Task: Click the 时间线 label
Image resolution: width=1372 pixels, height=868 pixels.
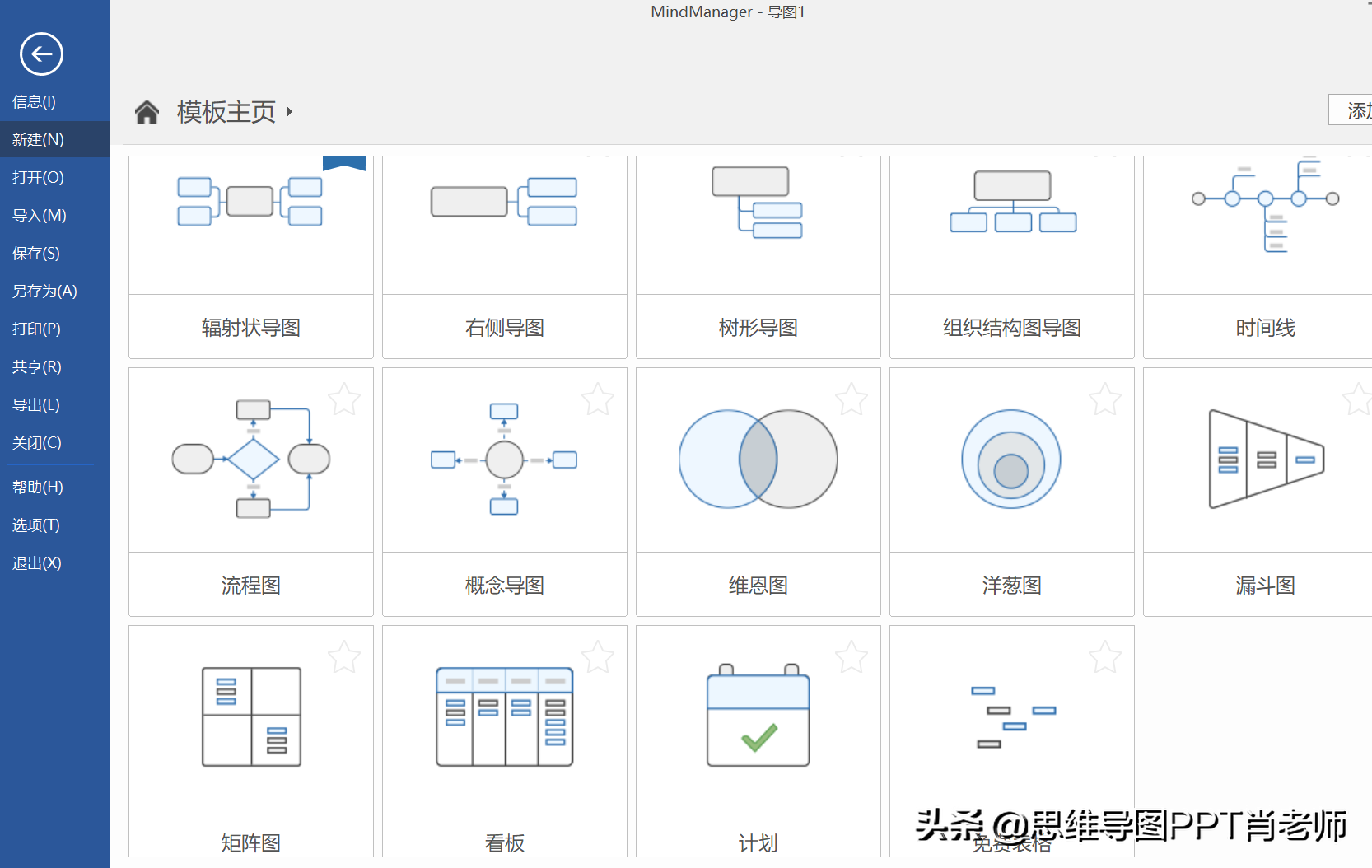Action: [1266, 328]
